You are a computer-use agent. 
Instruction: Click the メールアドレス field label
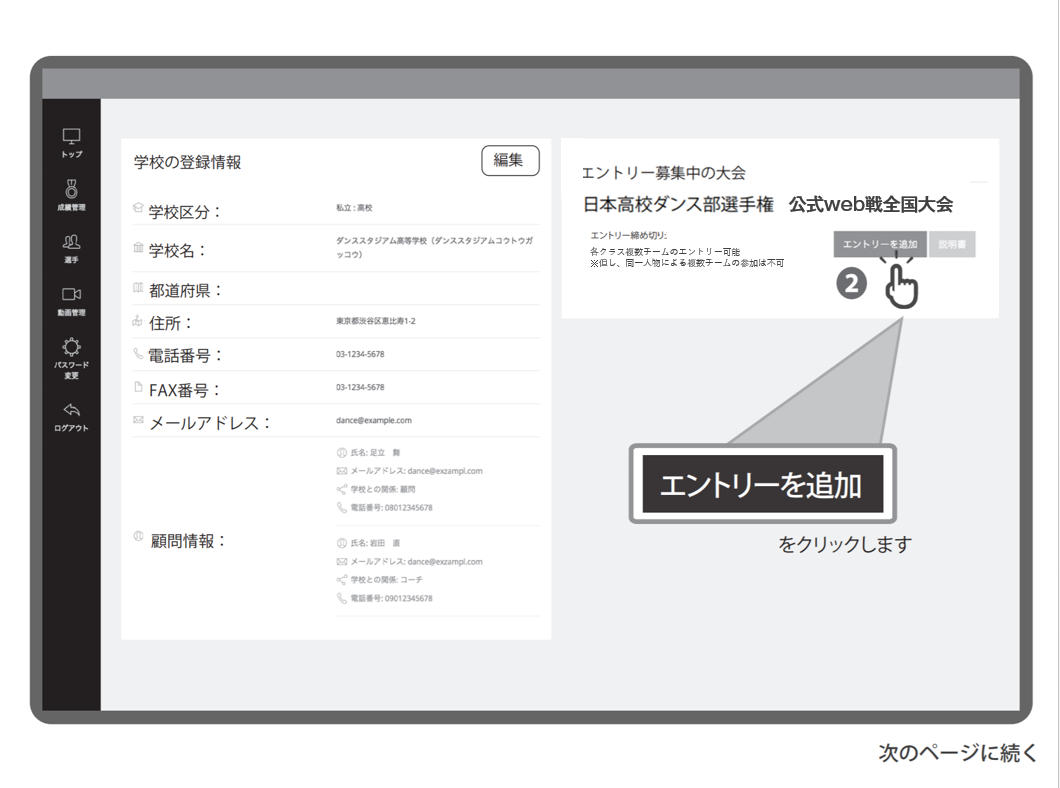pyautogui.click(x=210, y=423)
